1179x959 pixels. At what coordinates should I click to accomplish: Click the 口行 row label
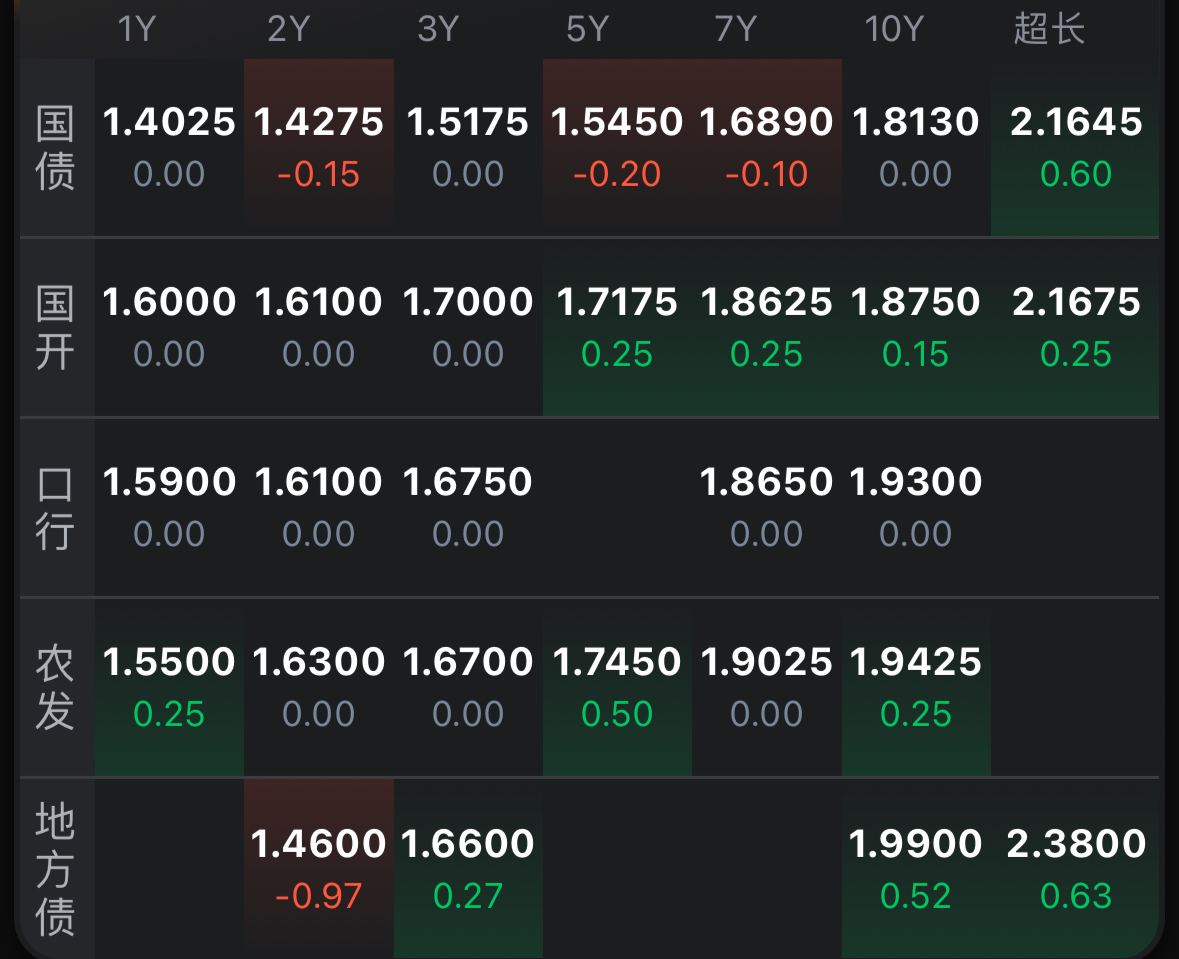point(55,508)
